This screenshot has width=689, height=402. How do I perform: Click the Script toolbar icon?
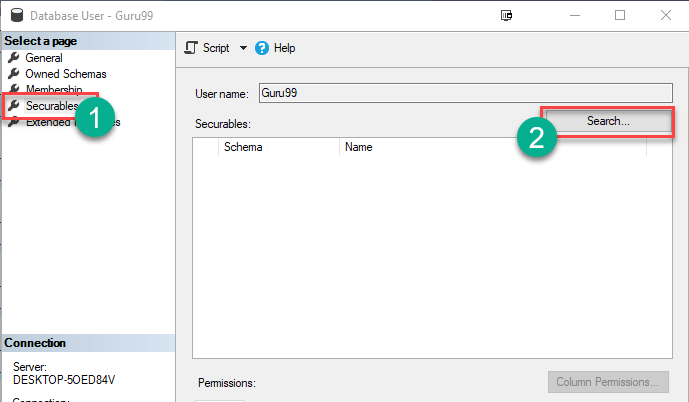click(192, 48)
